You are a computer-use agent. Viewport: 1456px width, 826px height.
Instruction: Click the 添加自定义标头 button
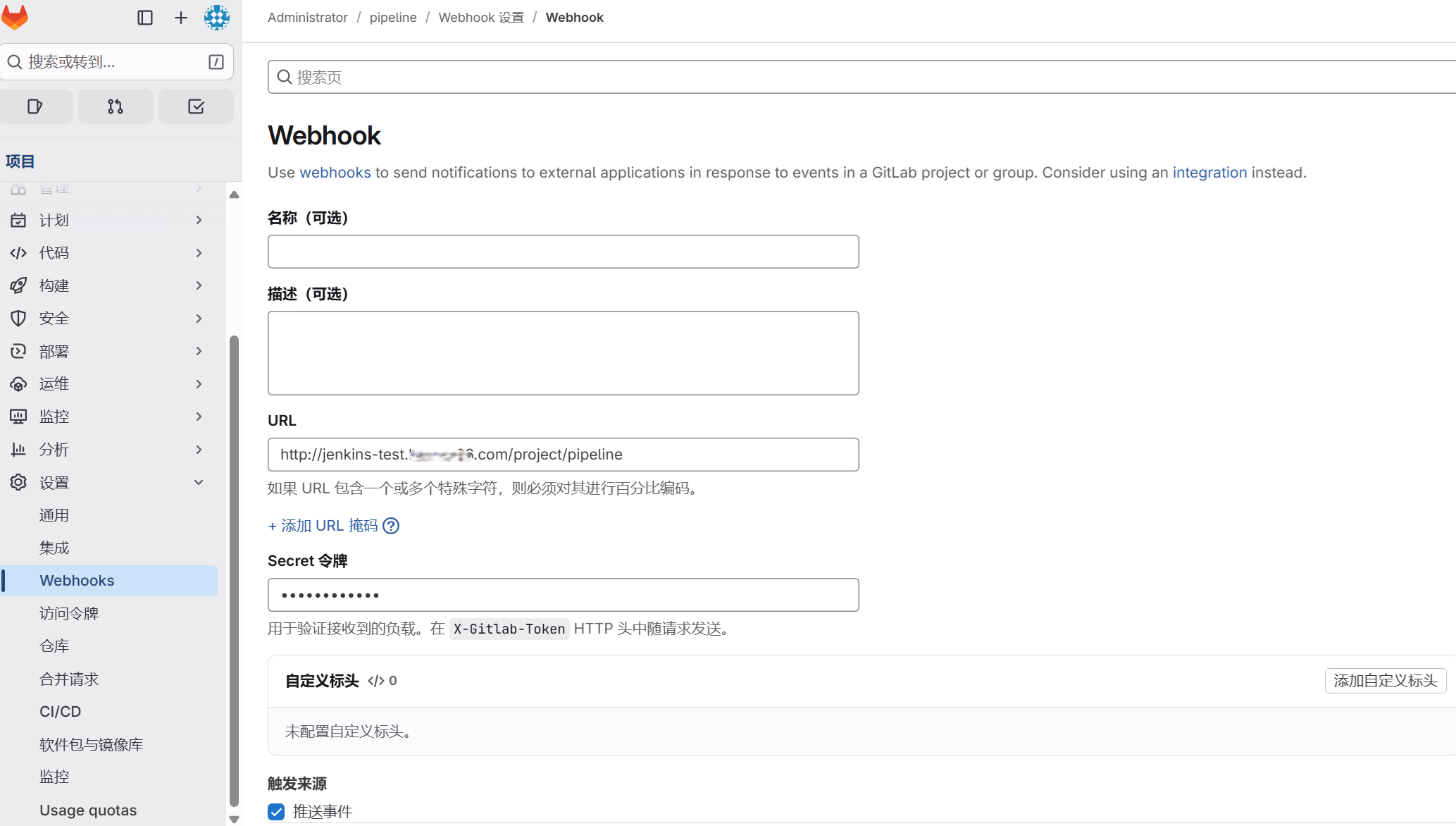click(x=1385, y=681)
